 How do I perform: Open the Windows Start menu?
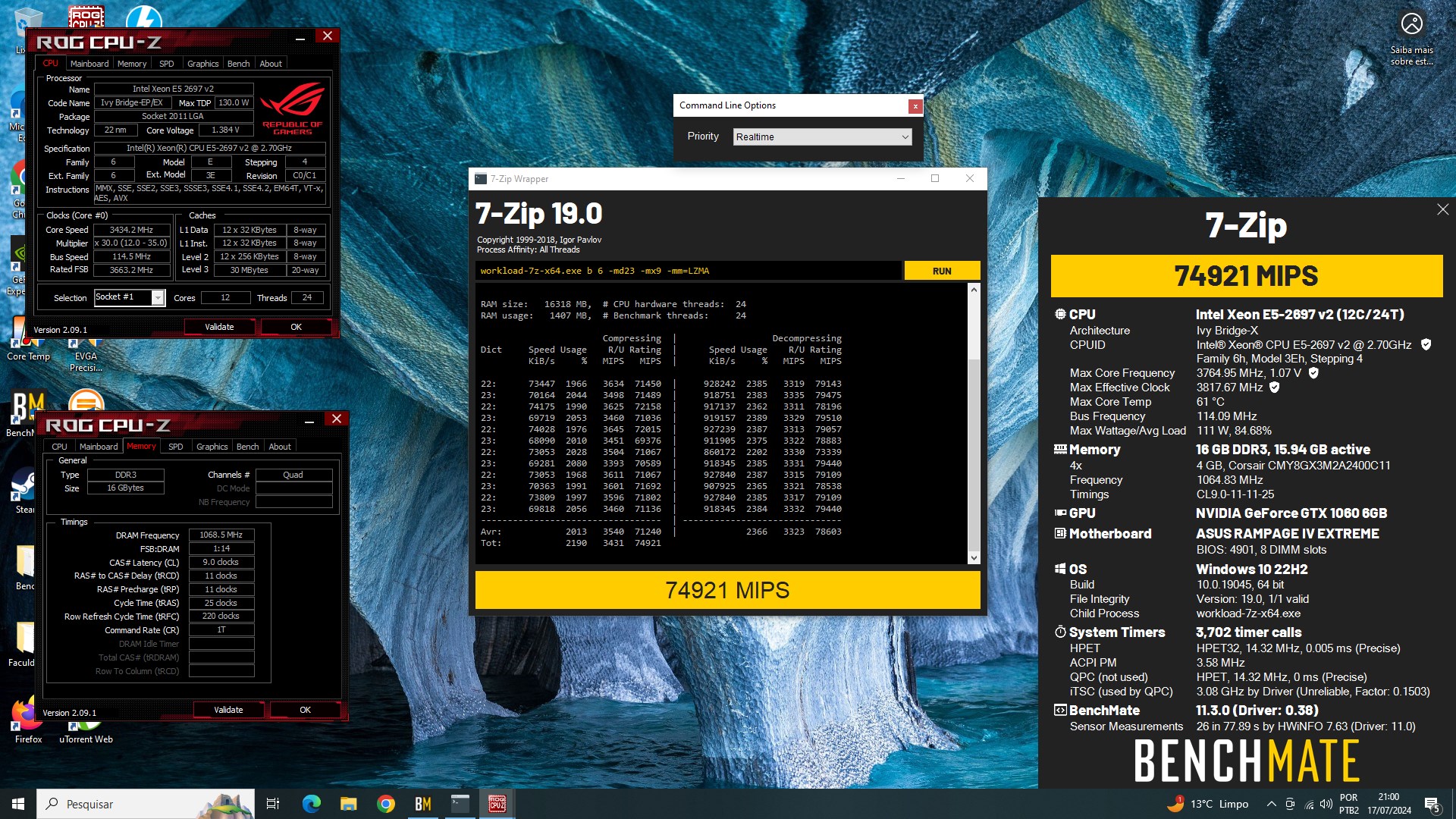coord(18,804)
